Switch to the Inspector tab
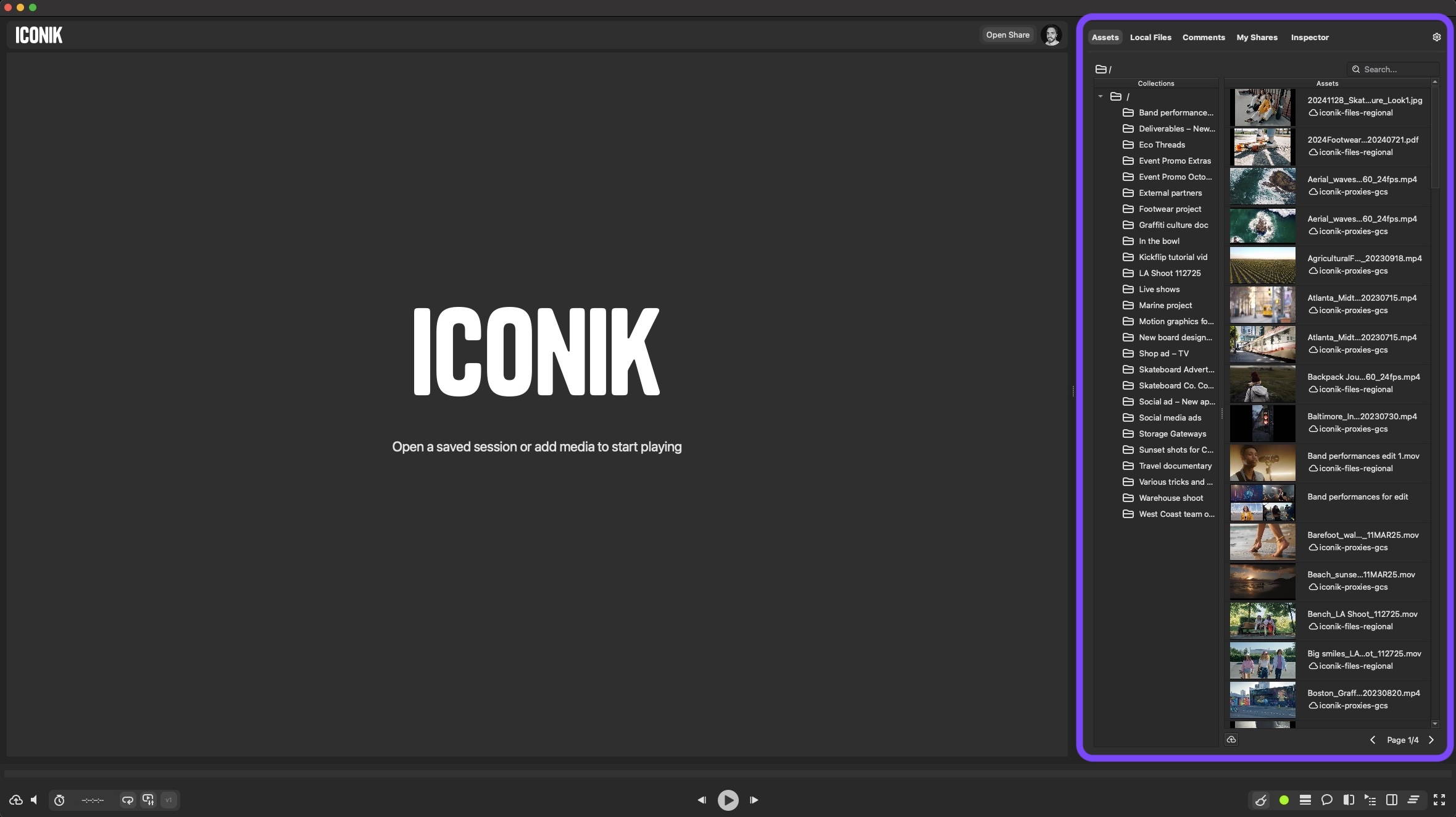The height and width of the screenshot is (817, 1456). (1309, 37)
